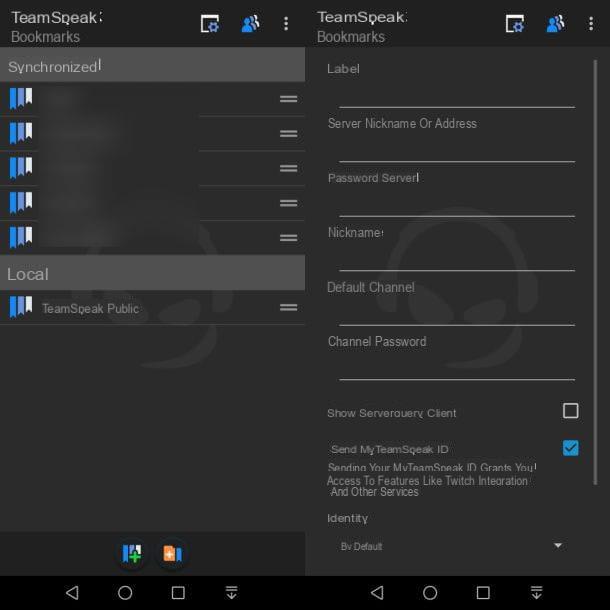610x610 pixels.
Task: Tap Android recents button on right screen
Action: pyautogui.click(x=483, y=592)
